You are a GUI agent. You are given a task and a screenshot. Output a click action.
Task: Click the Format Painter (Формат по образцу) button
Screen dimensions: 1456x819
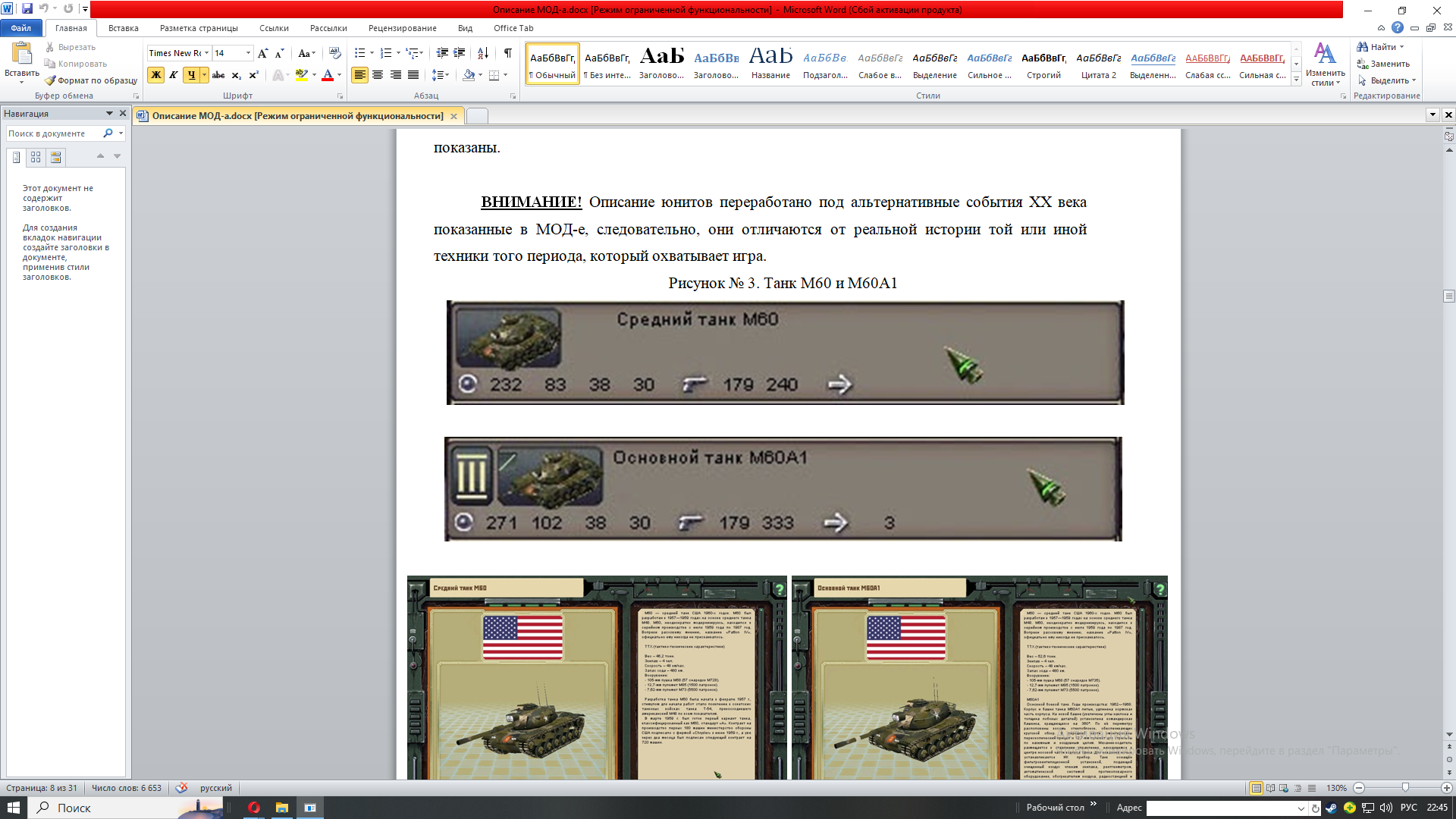pyautogui.click(x=91, y=80)
